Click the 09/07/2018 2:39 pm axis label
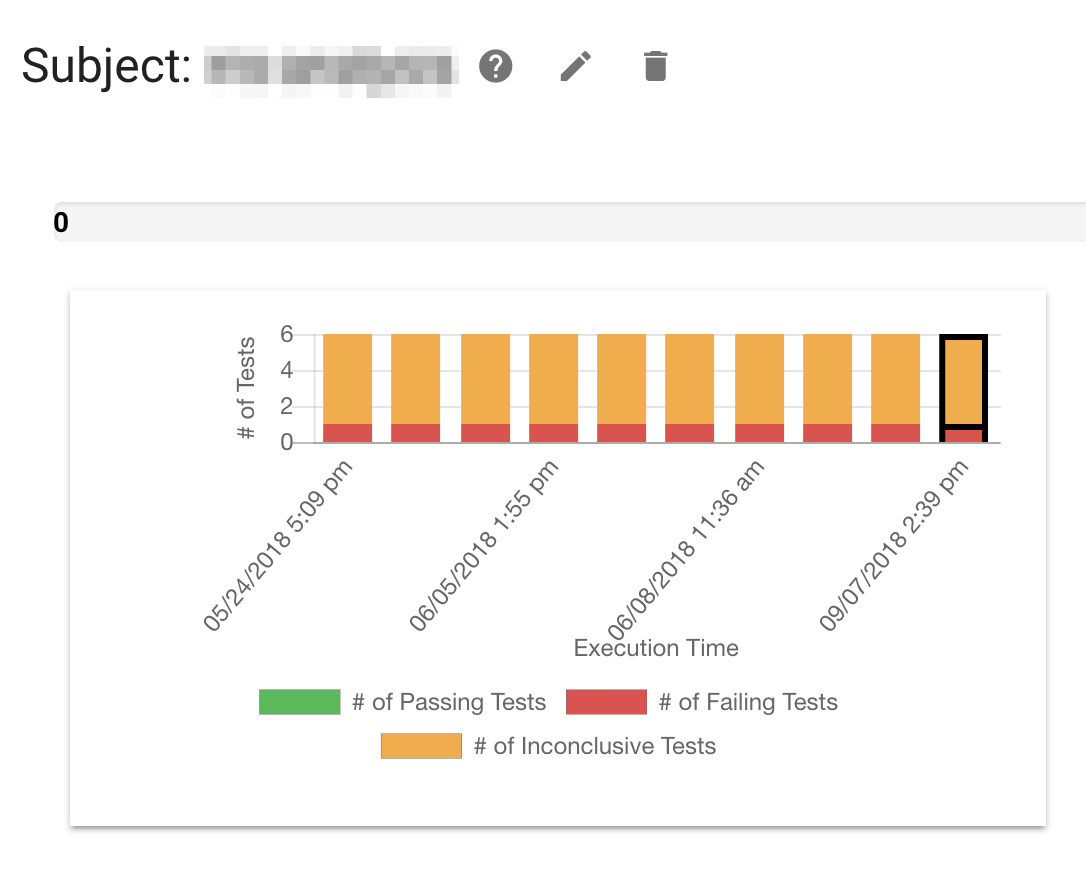The width and height of the screenshot is (1086, 884). 896,545
